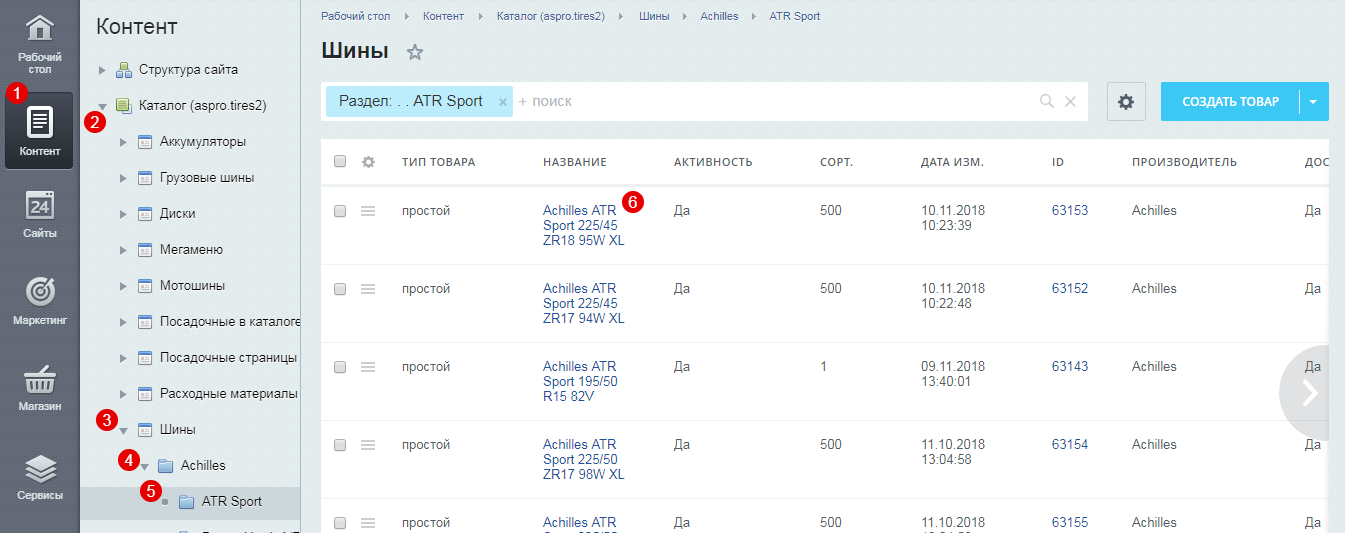Click the search magnifier icon
This screenshot has height=533, width=1345.
[x=1047, y=101]
